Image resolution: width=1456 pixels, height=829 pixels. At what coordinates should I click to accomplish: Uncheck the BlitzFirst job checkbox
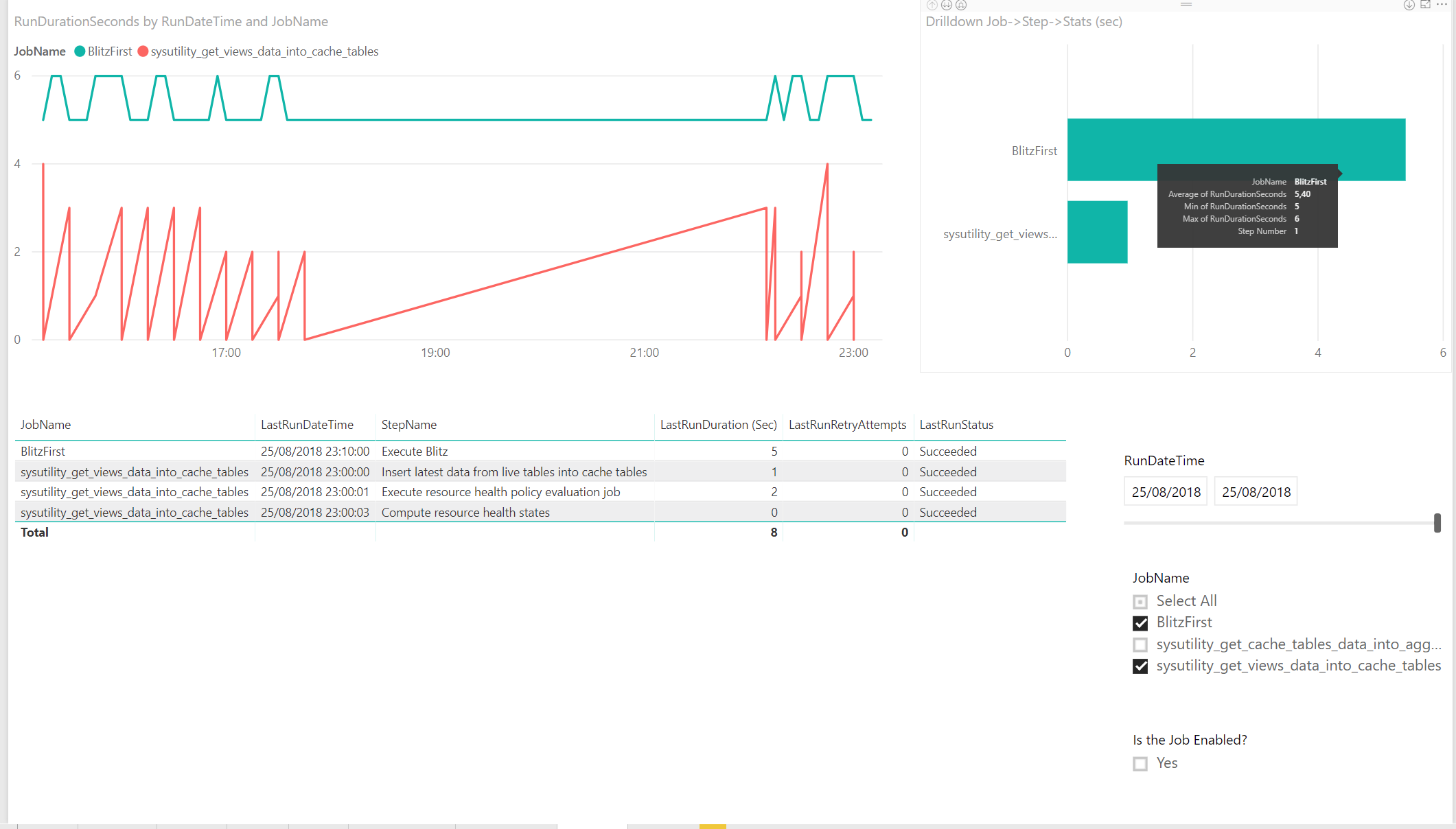coord(1140,623)
